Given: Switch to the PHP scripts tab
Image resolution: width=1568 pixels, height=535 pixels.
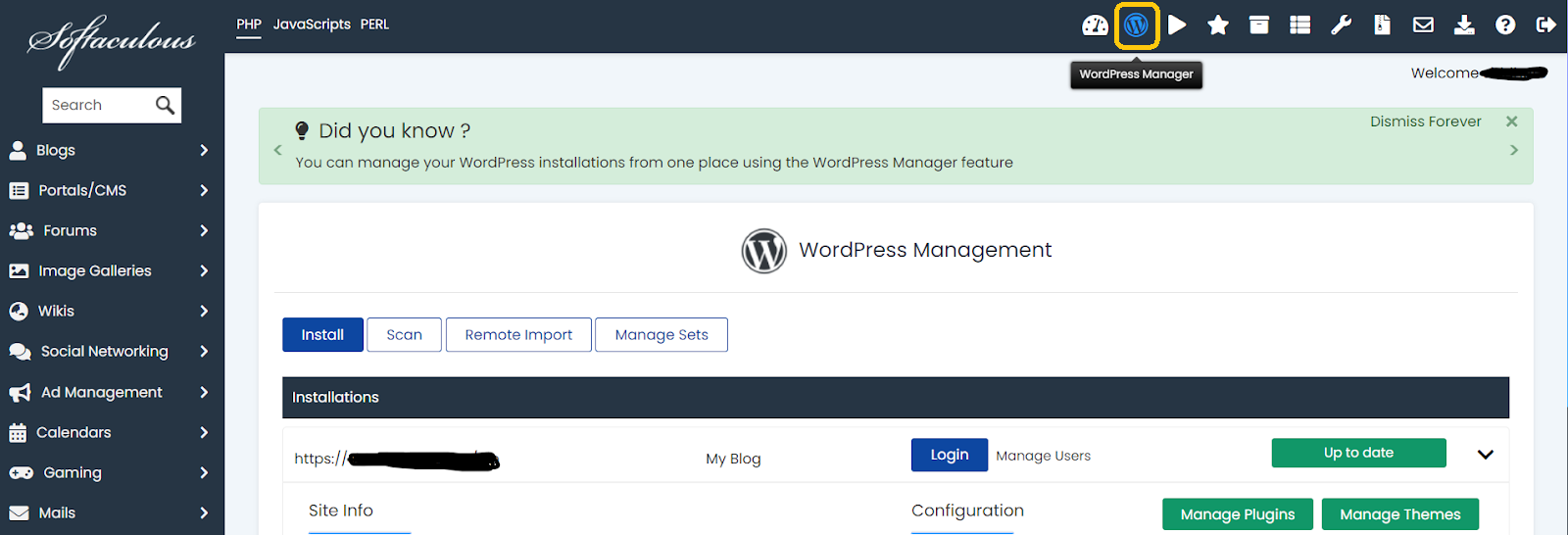Looking at the screenshot, I should 249,24.
